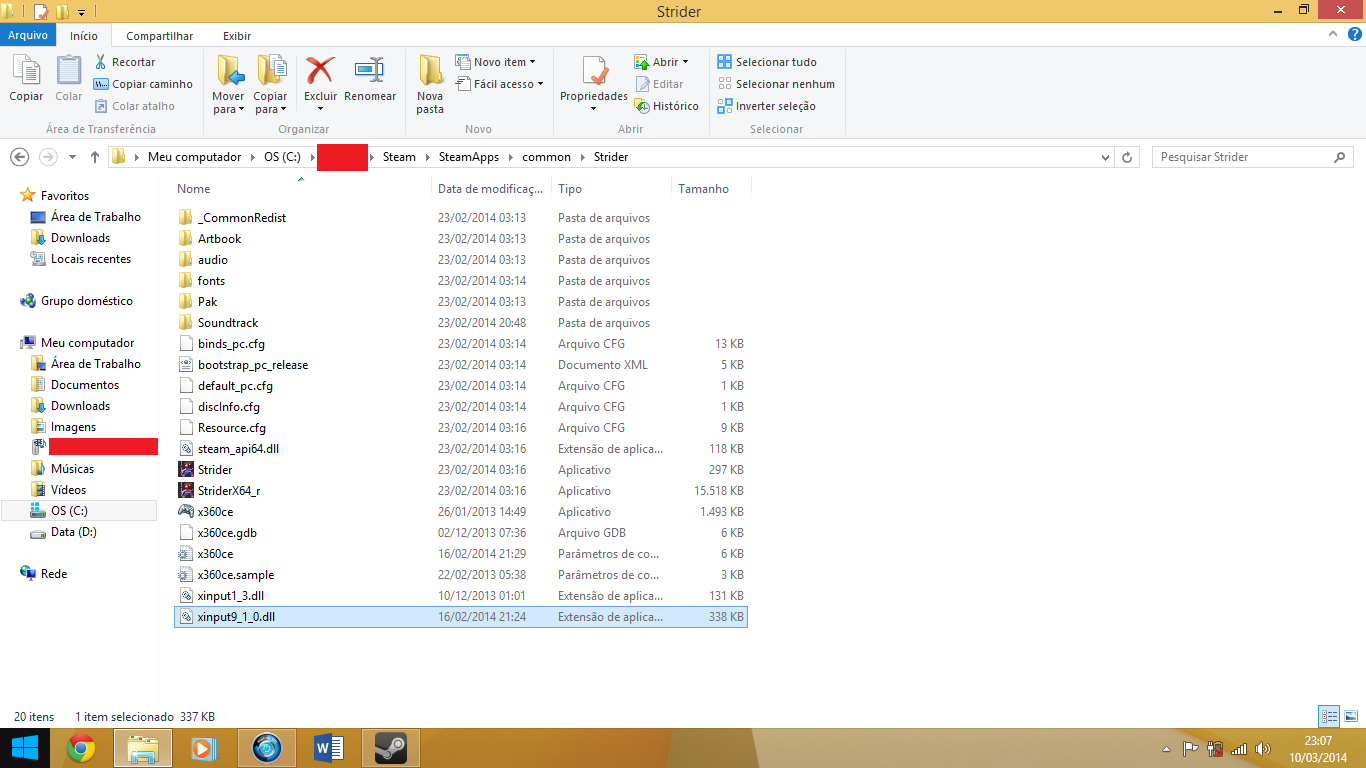Select Data (D:) drive

pos(74,532)
